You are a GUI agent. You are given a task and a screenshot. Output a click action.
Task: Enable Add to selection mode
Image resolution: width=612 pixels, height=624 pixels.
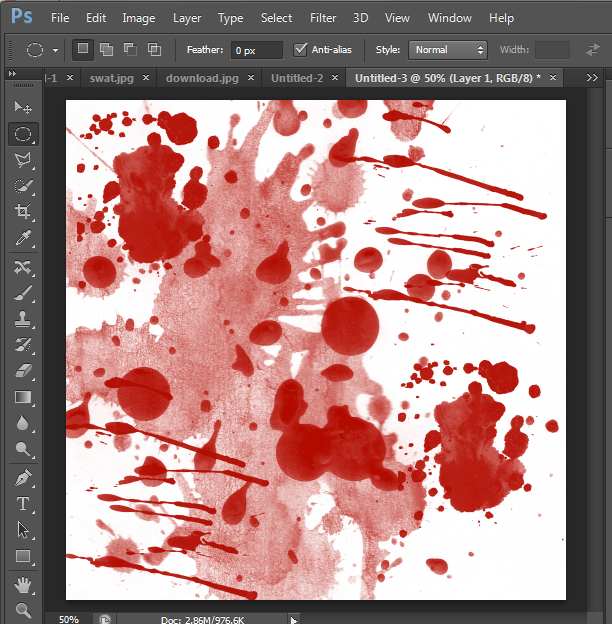(106, 49)
